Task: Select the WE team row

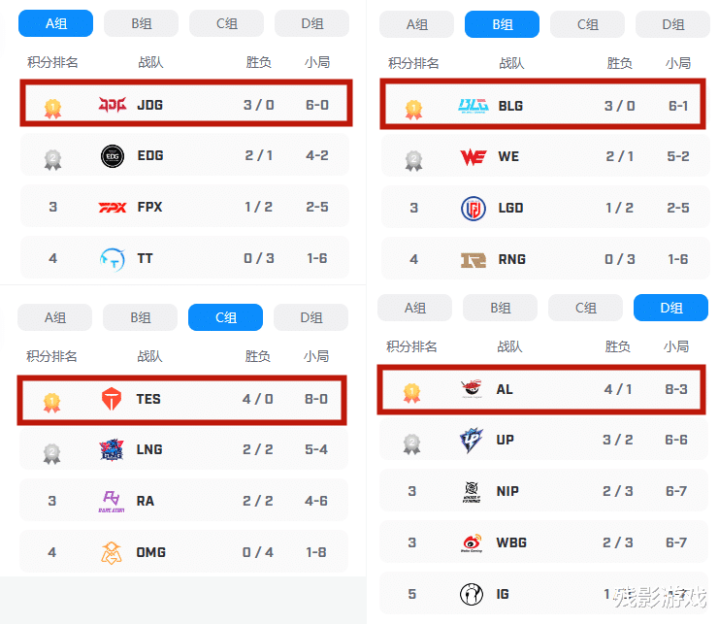Action: (x=546, y=156)
